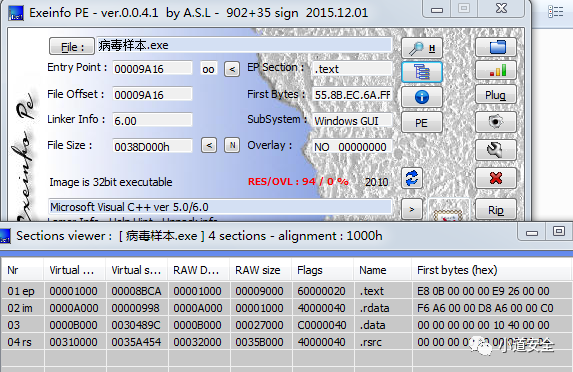
Task: Click virtual offset value 00310000
Action: [x=74, y=342]
